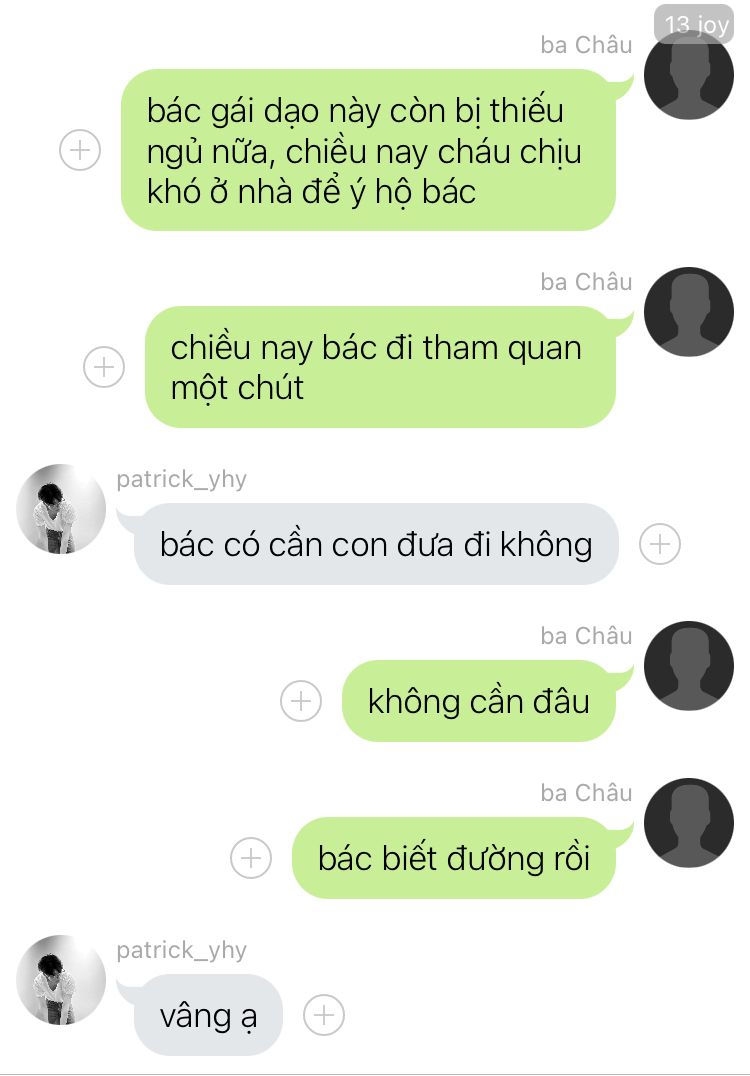Click plus icon beside 'không cần đâu'
750x1076 pixels.
301,701
